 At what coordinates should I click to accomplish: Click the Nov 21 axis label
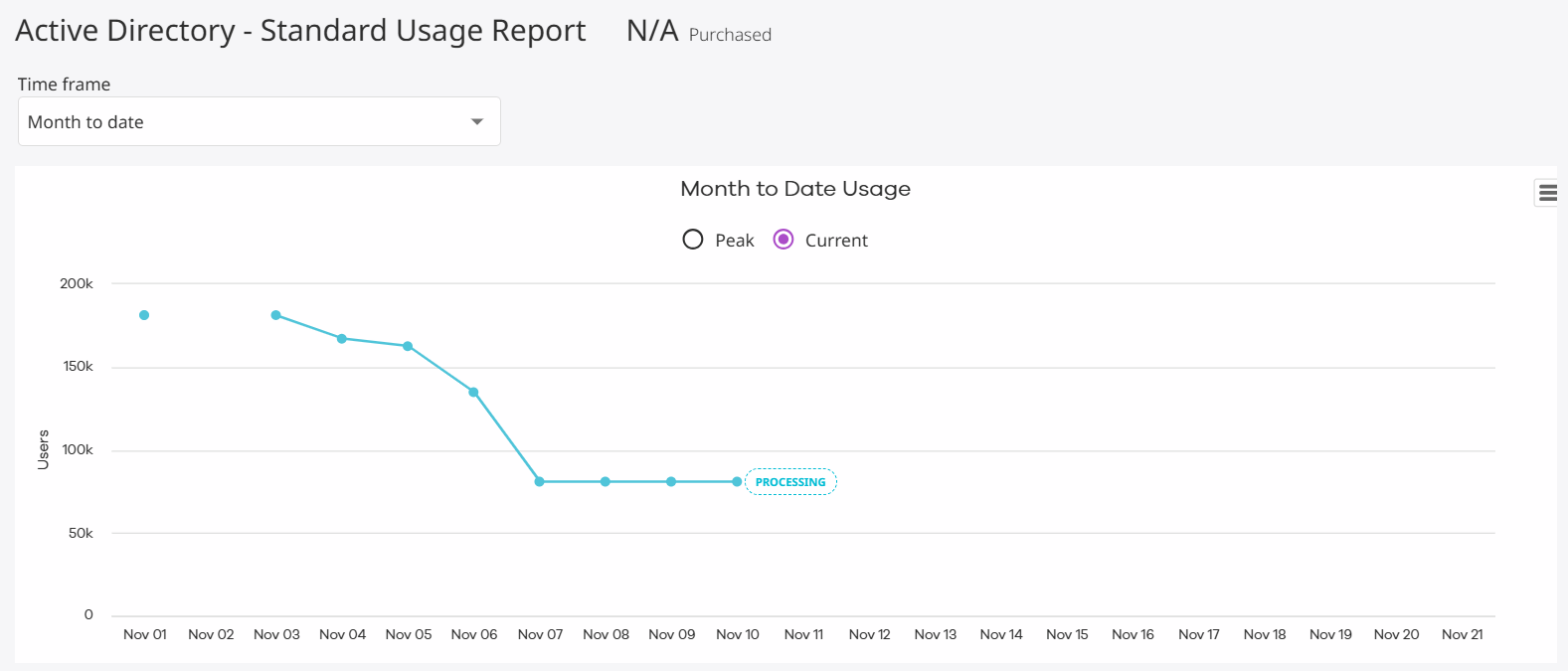pyautogui.click(x=1463, y=634)
